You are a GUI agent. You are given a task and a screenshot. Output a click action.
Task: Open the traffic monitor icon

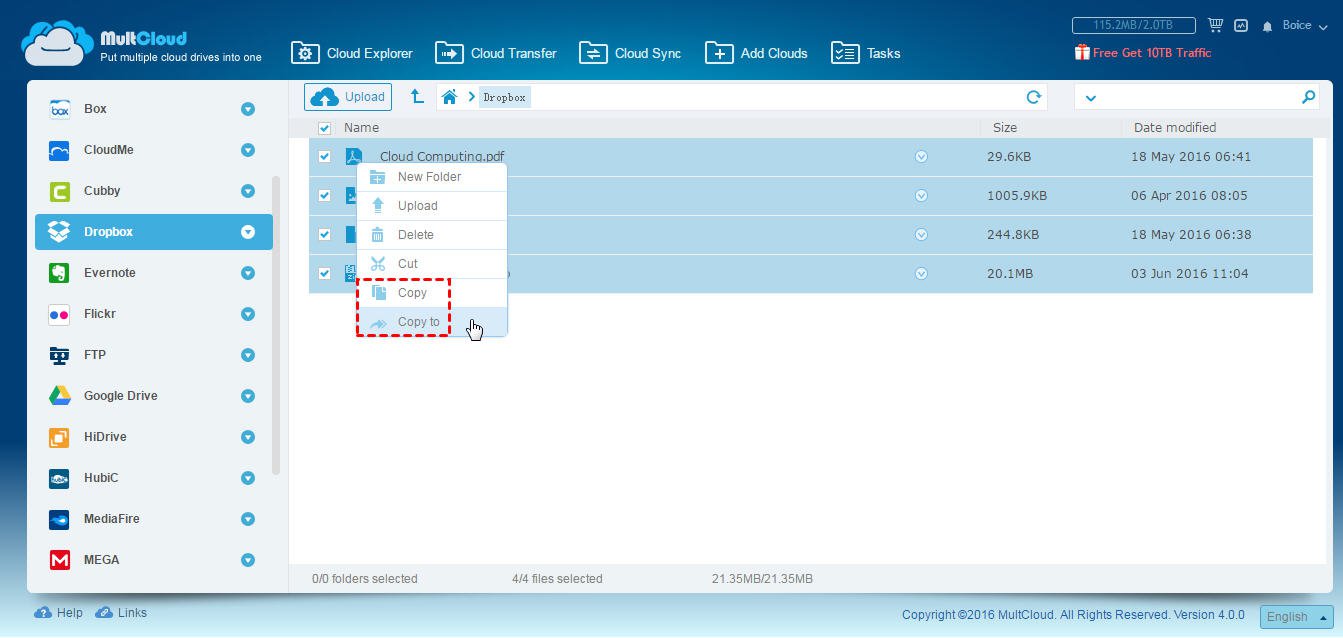[x=1241, y=25]
